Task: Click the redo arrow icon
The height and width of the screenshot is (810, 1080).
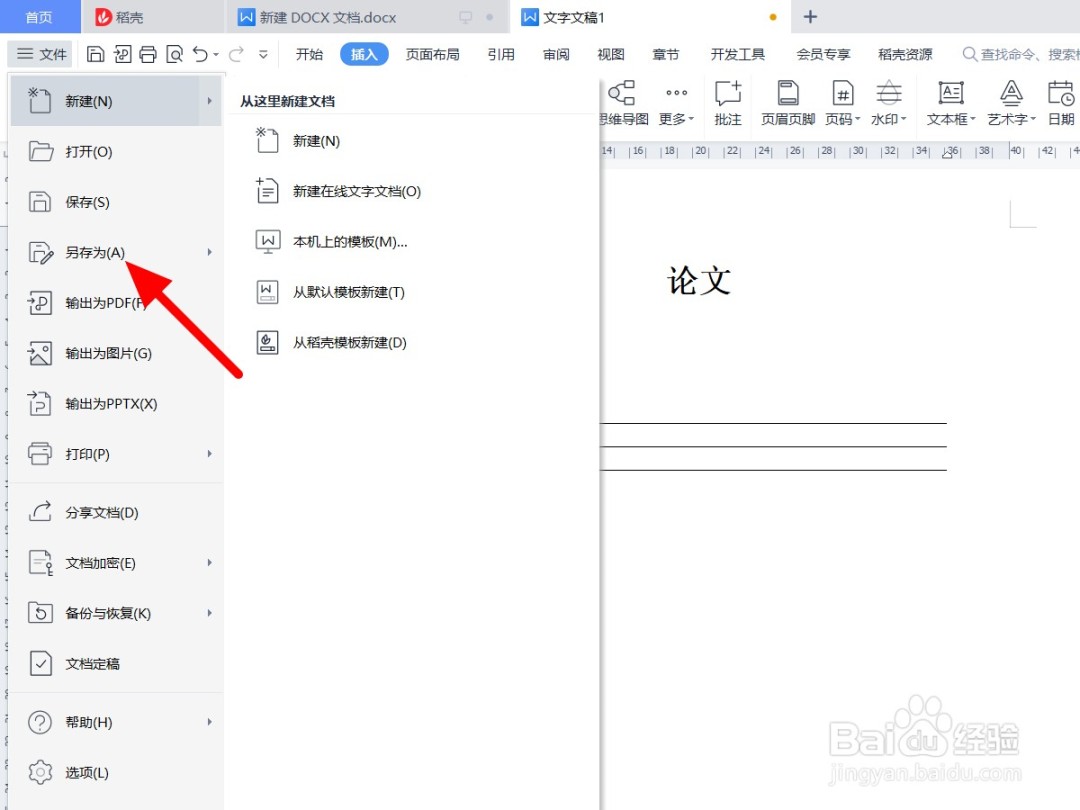Action: coord(236,54)
